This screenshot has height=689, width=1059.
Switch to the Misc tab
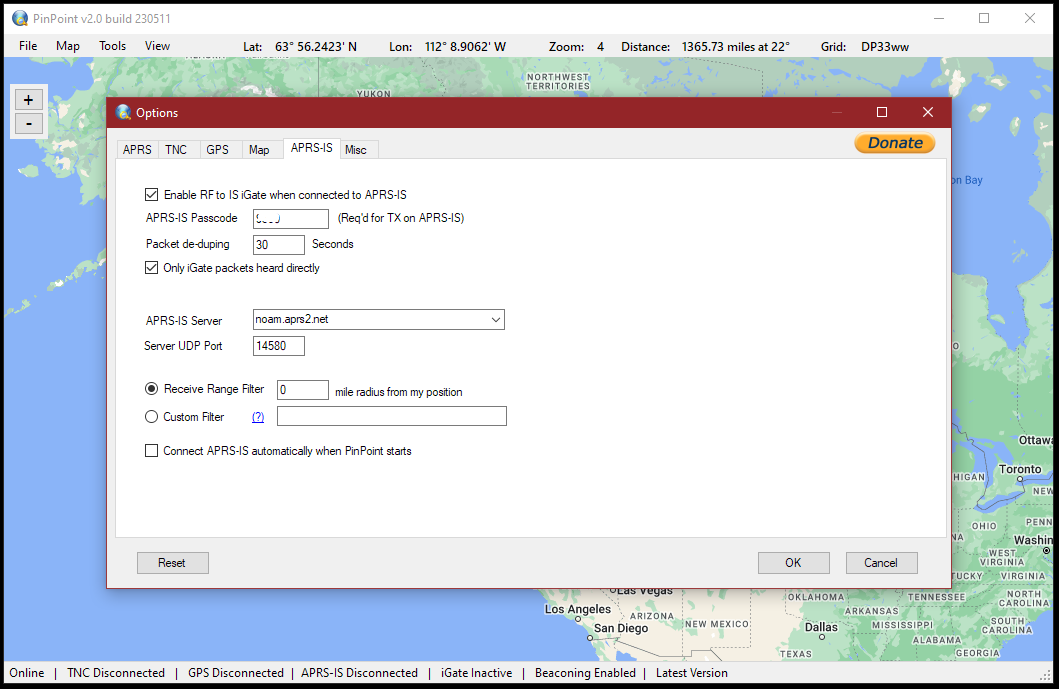pos(357,148)
